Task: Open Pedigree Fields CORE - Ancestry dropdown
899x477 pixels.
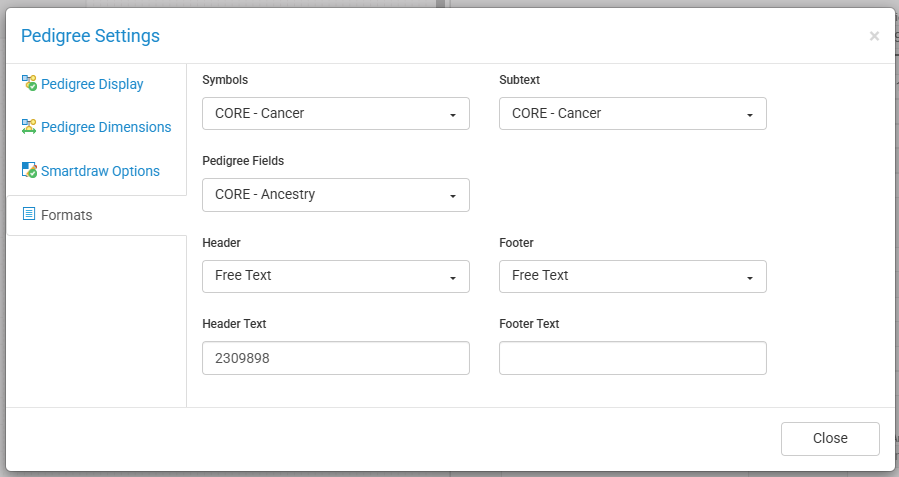Action: [335, 195]
